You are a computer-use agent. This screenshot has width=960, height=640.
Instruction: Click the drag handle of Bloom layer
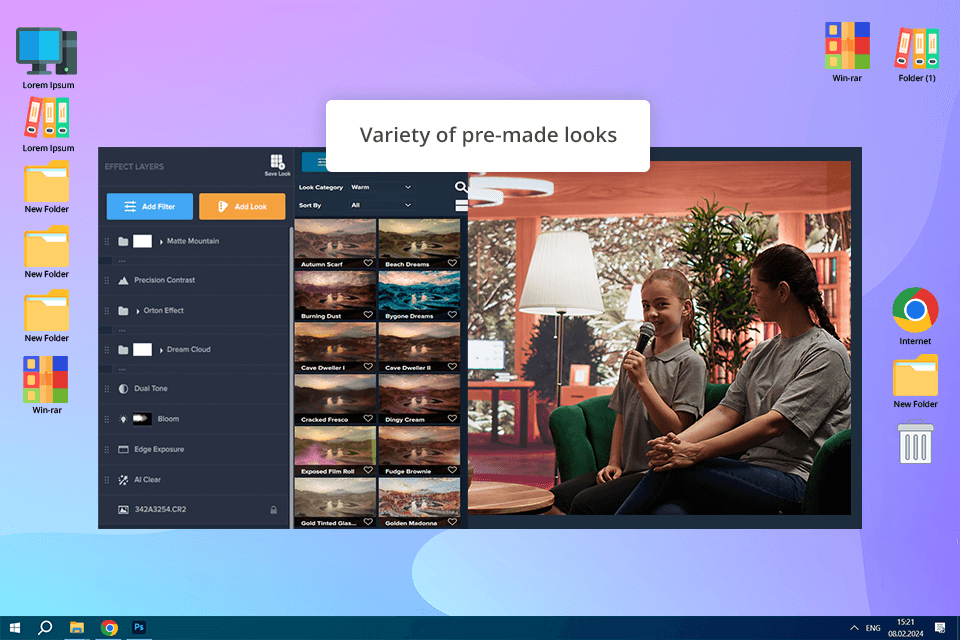(107, 420)
